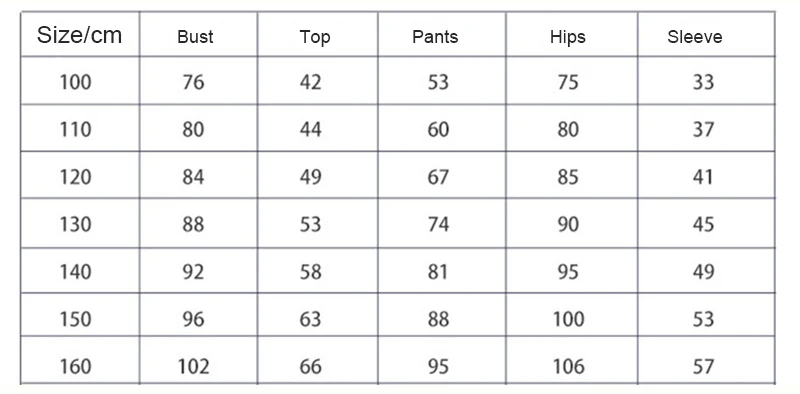Select hips value 106 in last row

tap(568, 366)
